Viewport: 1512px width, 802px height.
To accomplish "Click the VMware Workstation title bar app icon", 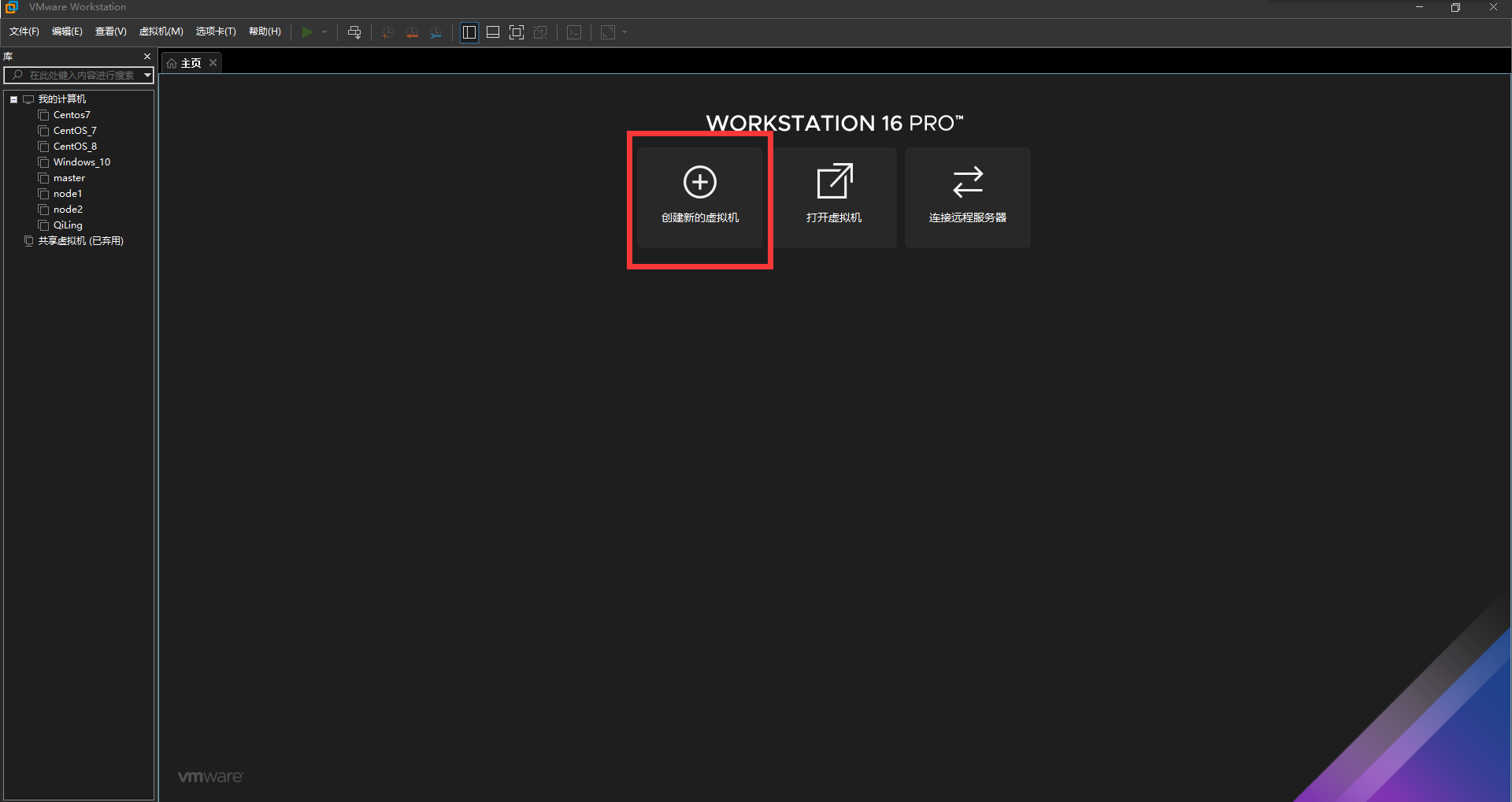I will [x=11, y=7].
